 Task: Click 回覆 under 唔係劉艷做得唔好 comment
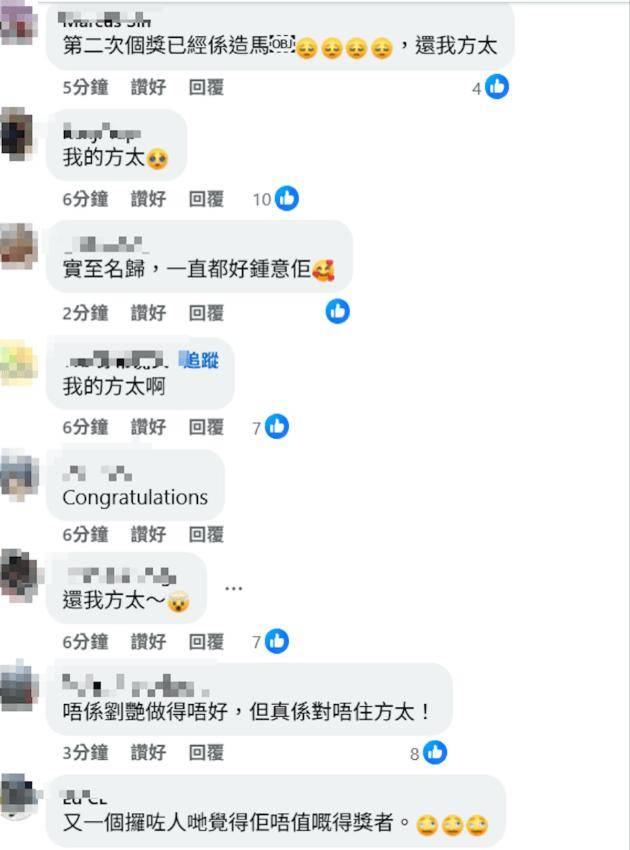(206, 752)
